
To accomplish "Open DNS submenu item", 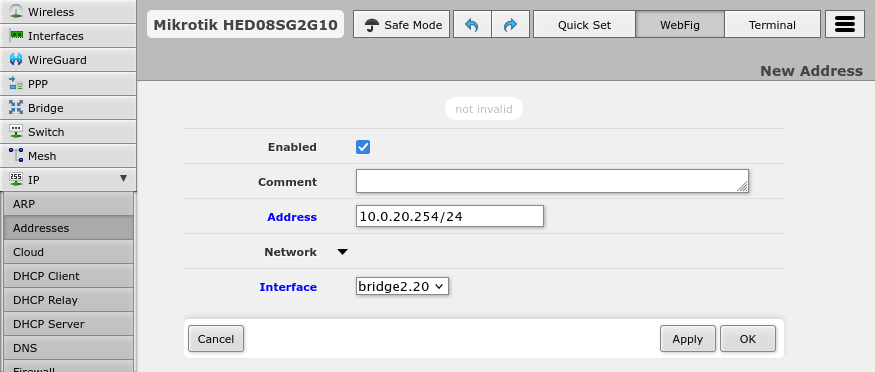I will point(68,348).
